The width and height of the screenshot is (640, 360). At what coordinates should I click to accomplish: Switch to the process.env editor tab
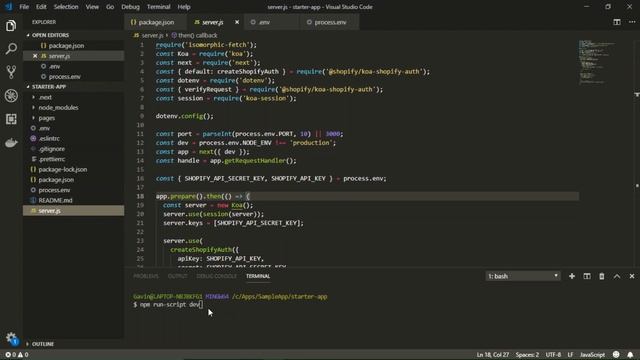tap(330, 22)
